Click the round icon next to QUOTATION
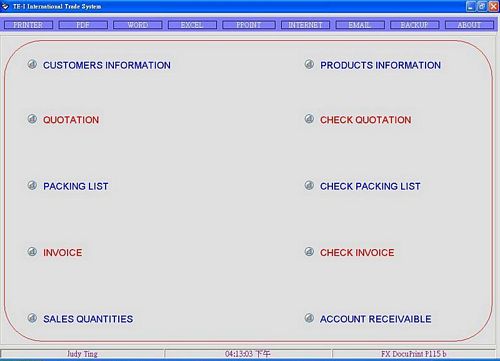The height and width of the screenshot is (361, 500). [32, 119]
